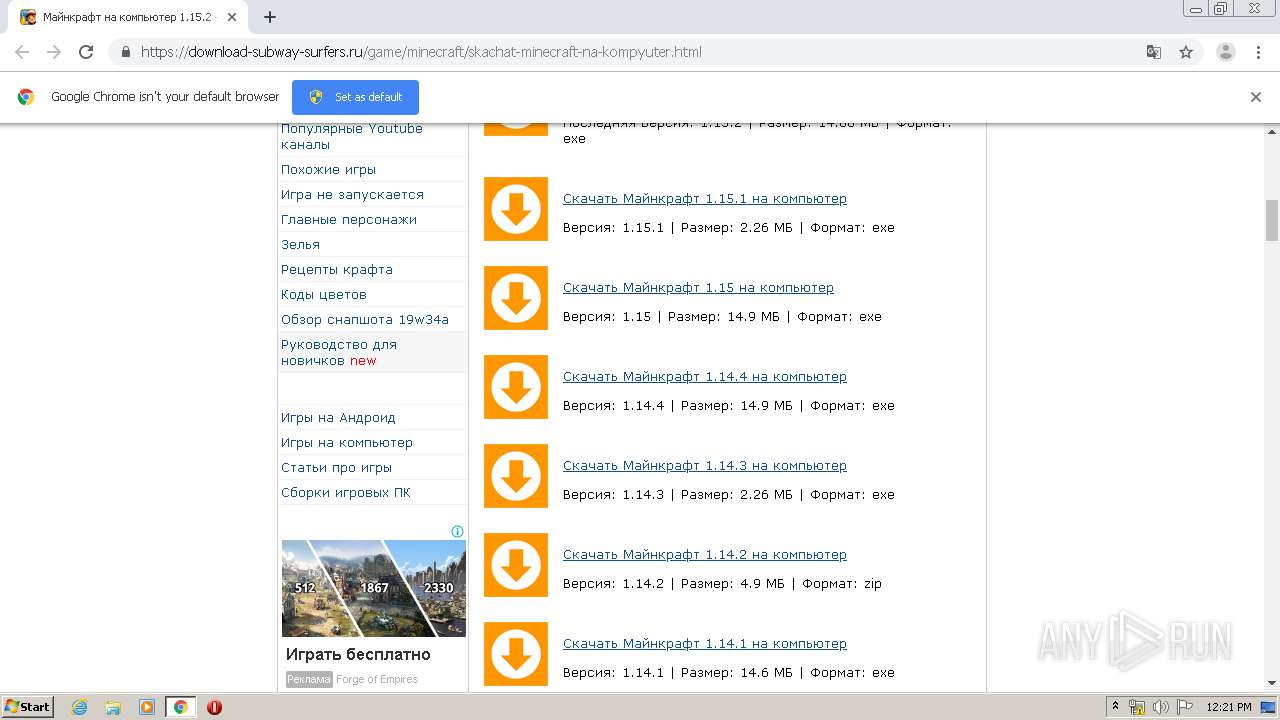
Task: Dismiss the default browser notification bar
Action: pos(1256,97)
